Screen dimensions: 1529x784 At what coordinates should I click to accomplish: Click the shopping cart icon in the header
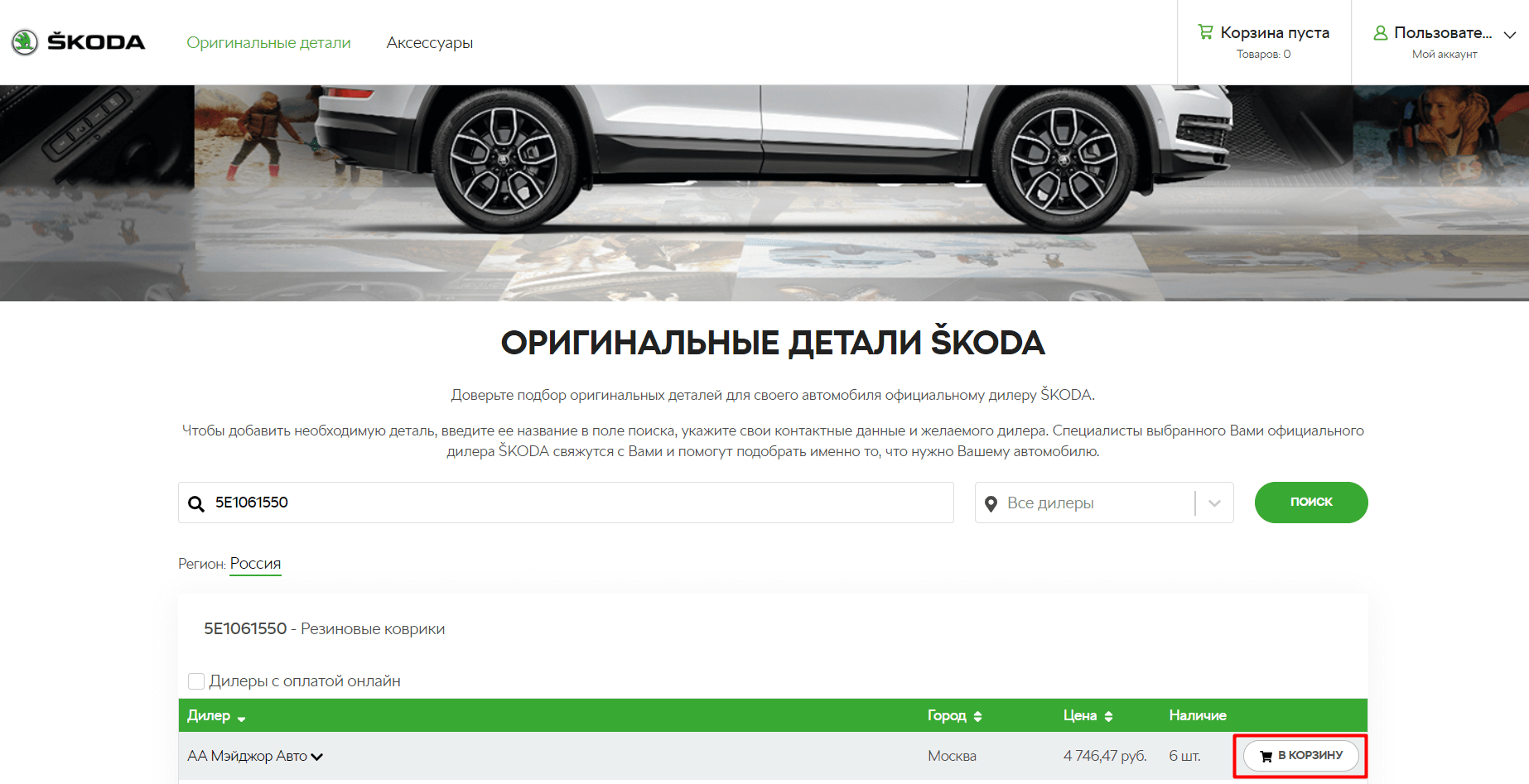pyautogui.click(x=1205, y=32)
